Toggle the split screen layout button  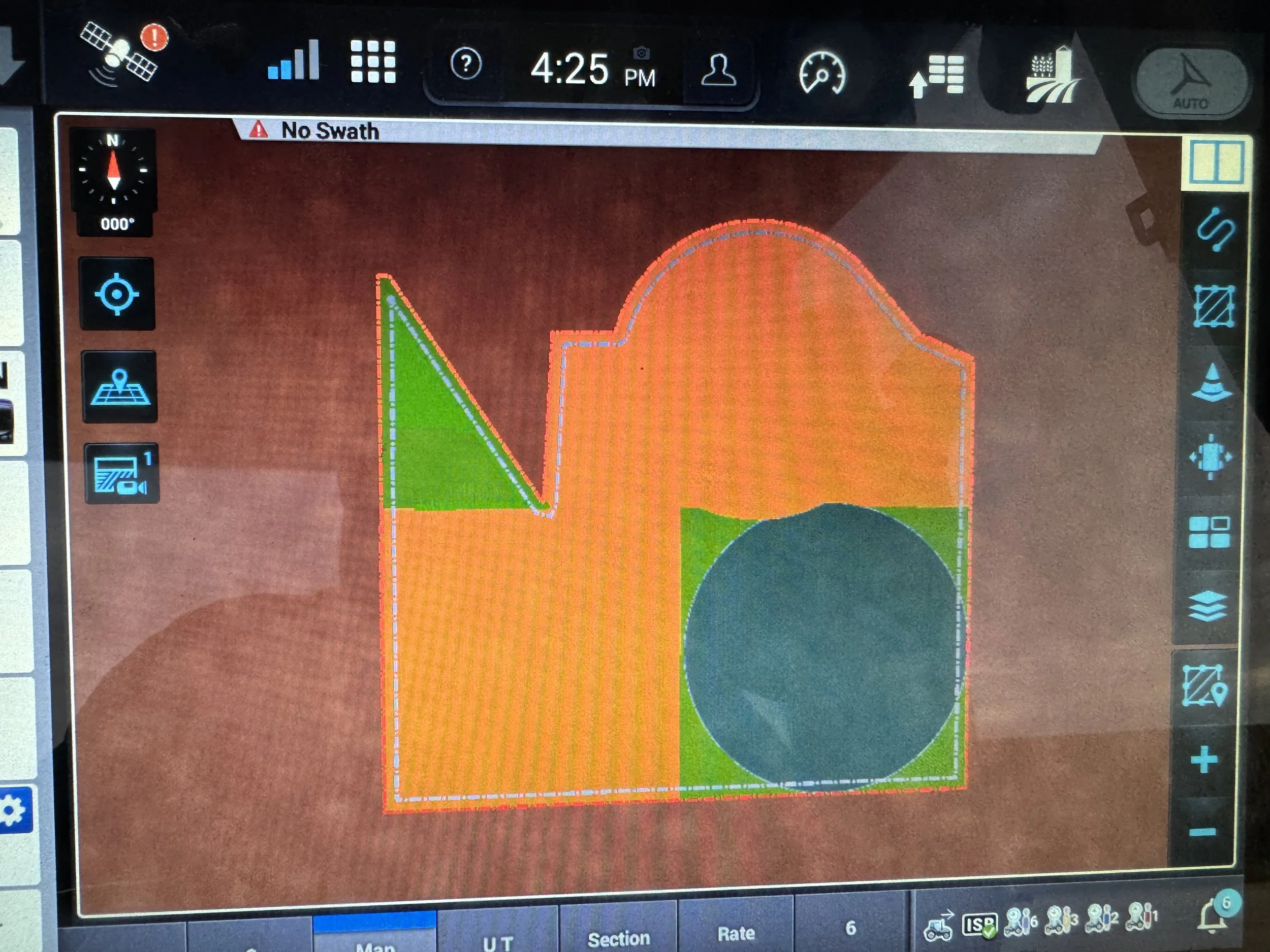(1216, 163)
